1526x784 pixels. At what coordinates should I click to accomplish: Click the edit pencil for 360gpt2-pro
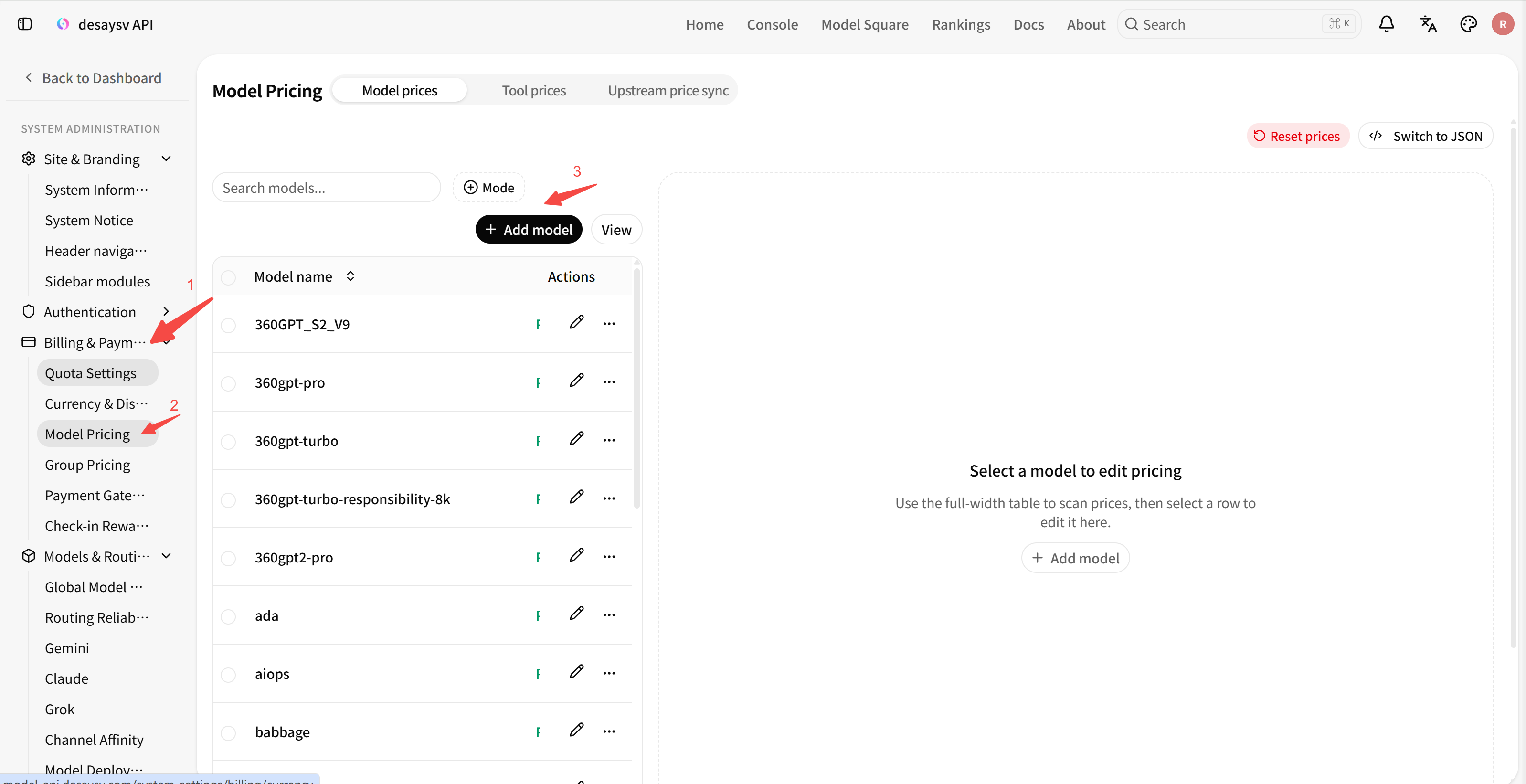tap(576, 555)
